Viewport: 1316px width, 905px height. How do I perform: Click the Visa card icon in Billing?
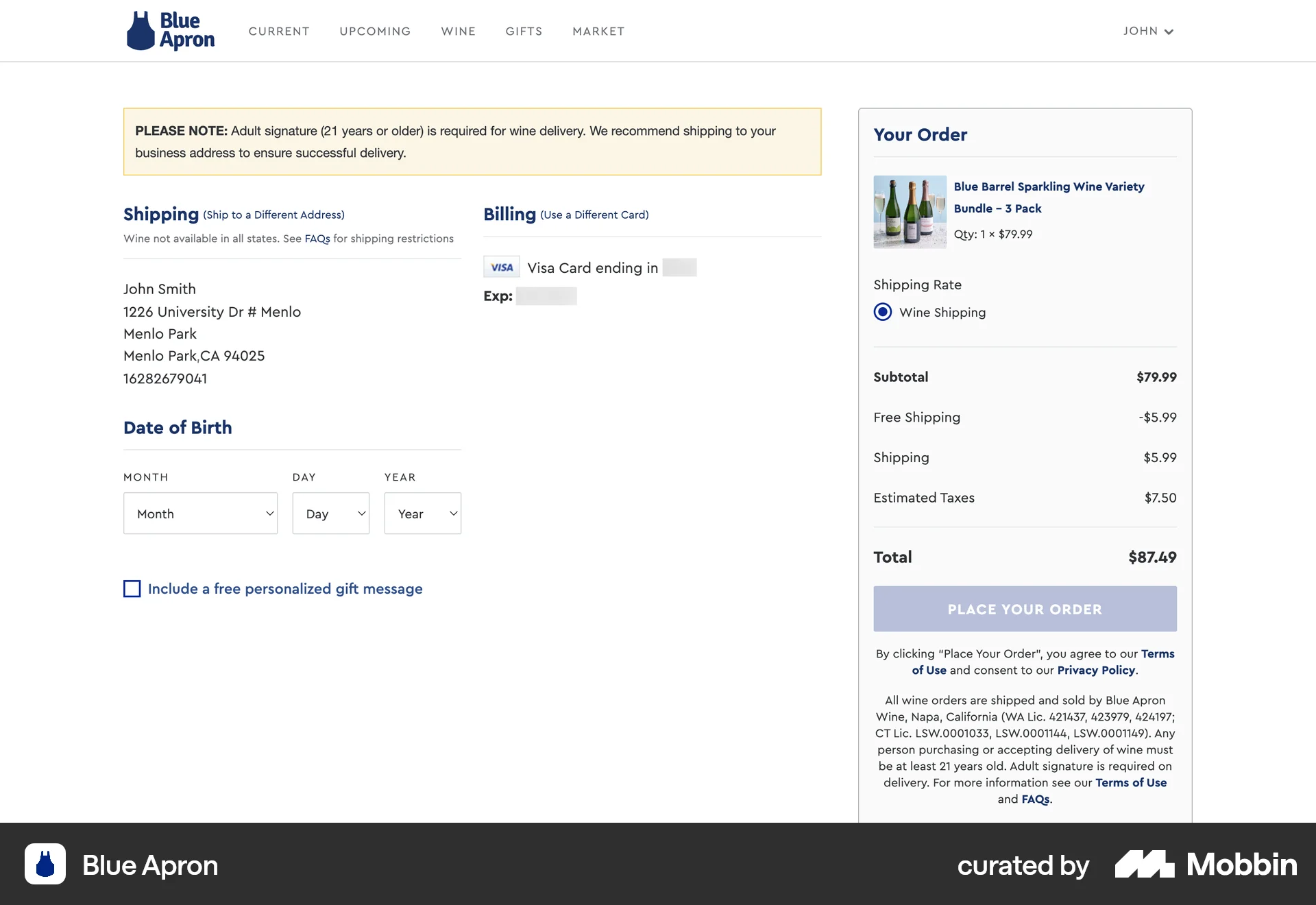(501, 267)
